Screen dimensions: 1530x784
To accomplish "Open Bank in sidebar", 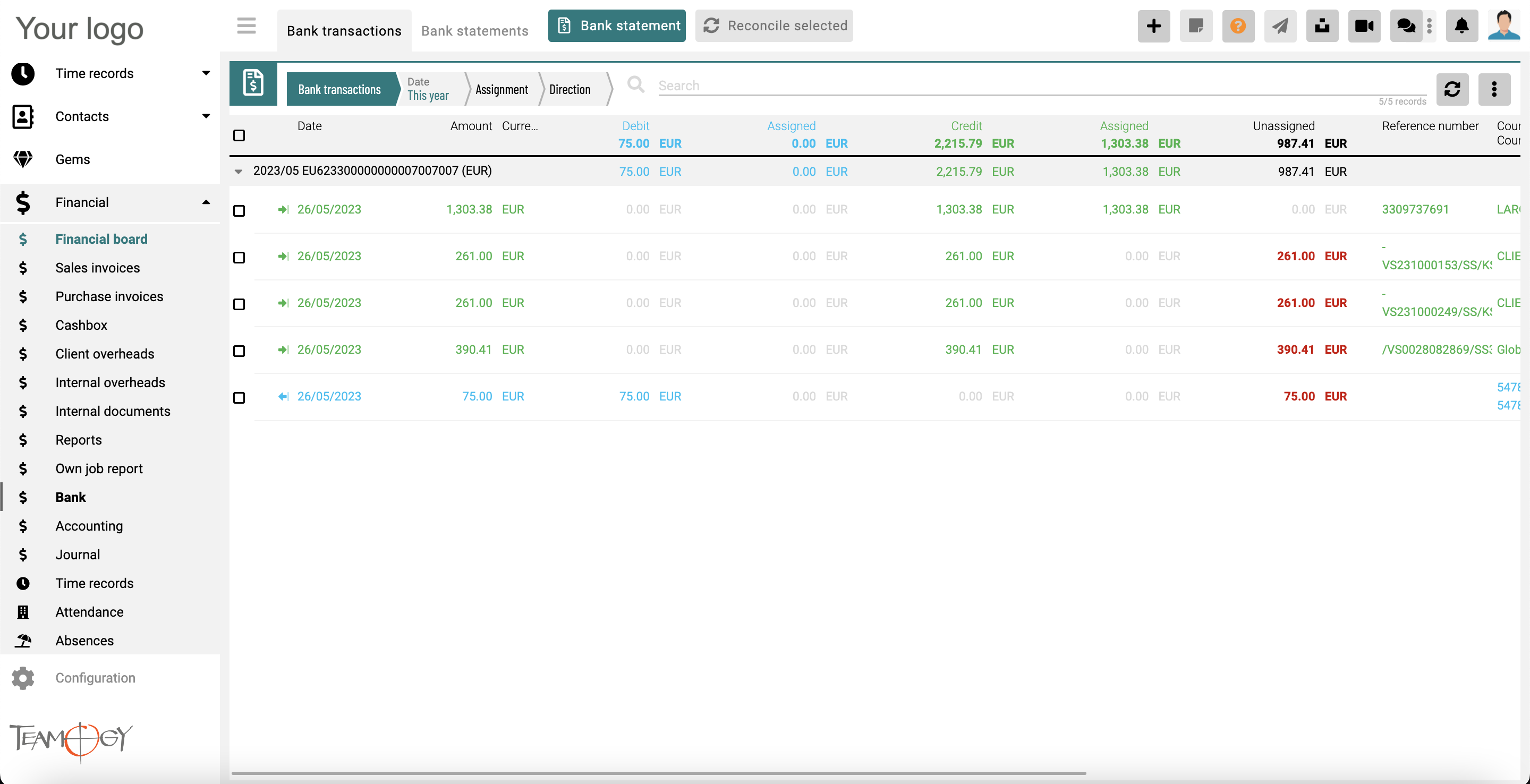I will click(x=110, y=498).
